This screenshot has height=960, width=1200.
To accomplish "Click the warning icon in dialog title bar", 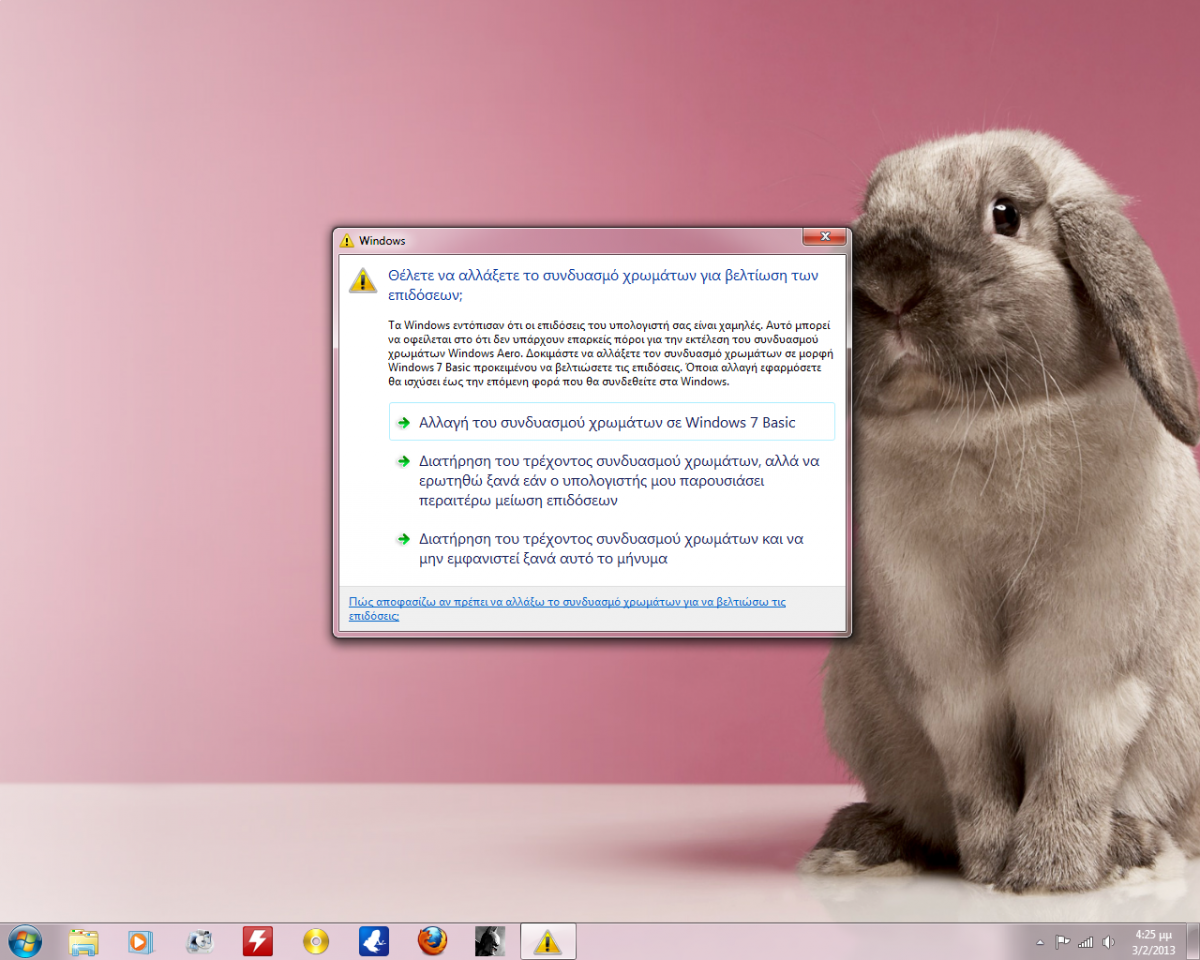I will point(346,240).
